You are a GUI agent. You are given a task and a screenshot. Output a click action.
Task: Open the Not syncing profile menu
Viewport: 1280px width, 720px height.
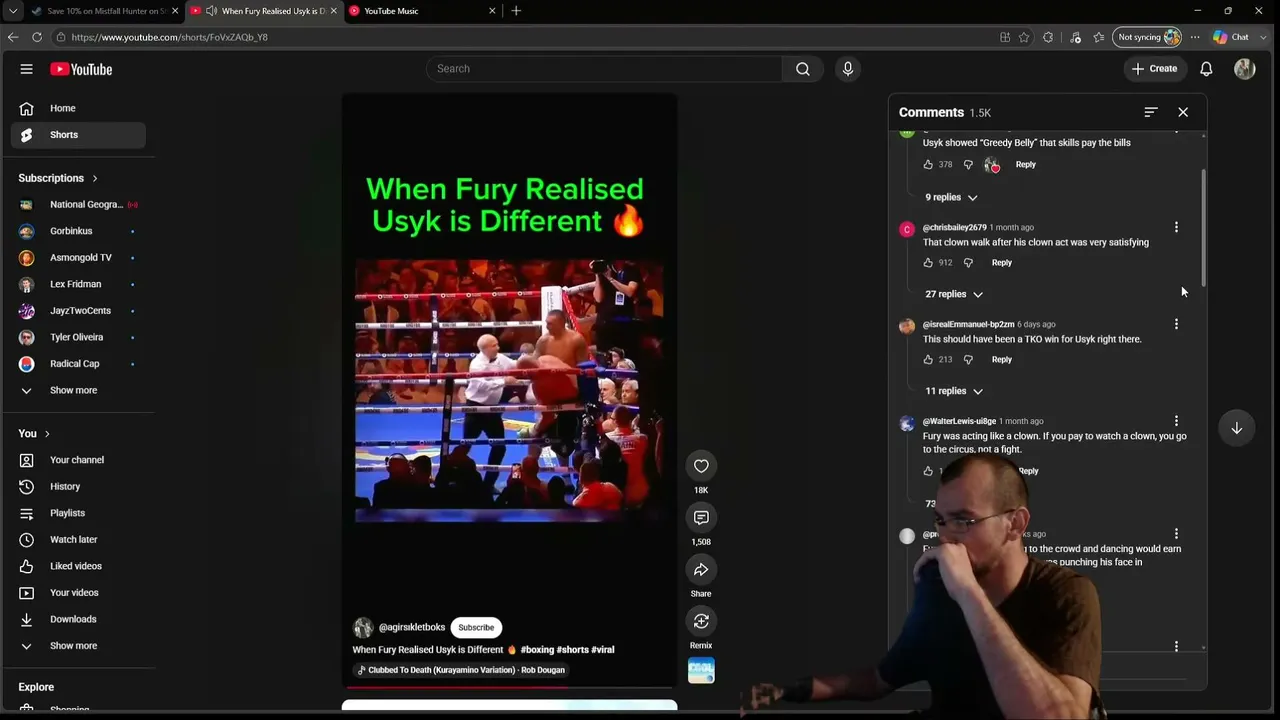1148,37
